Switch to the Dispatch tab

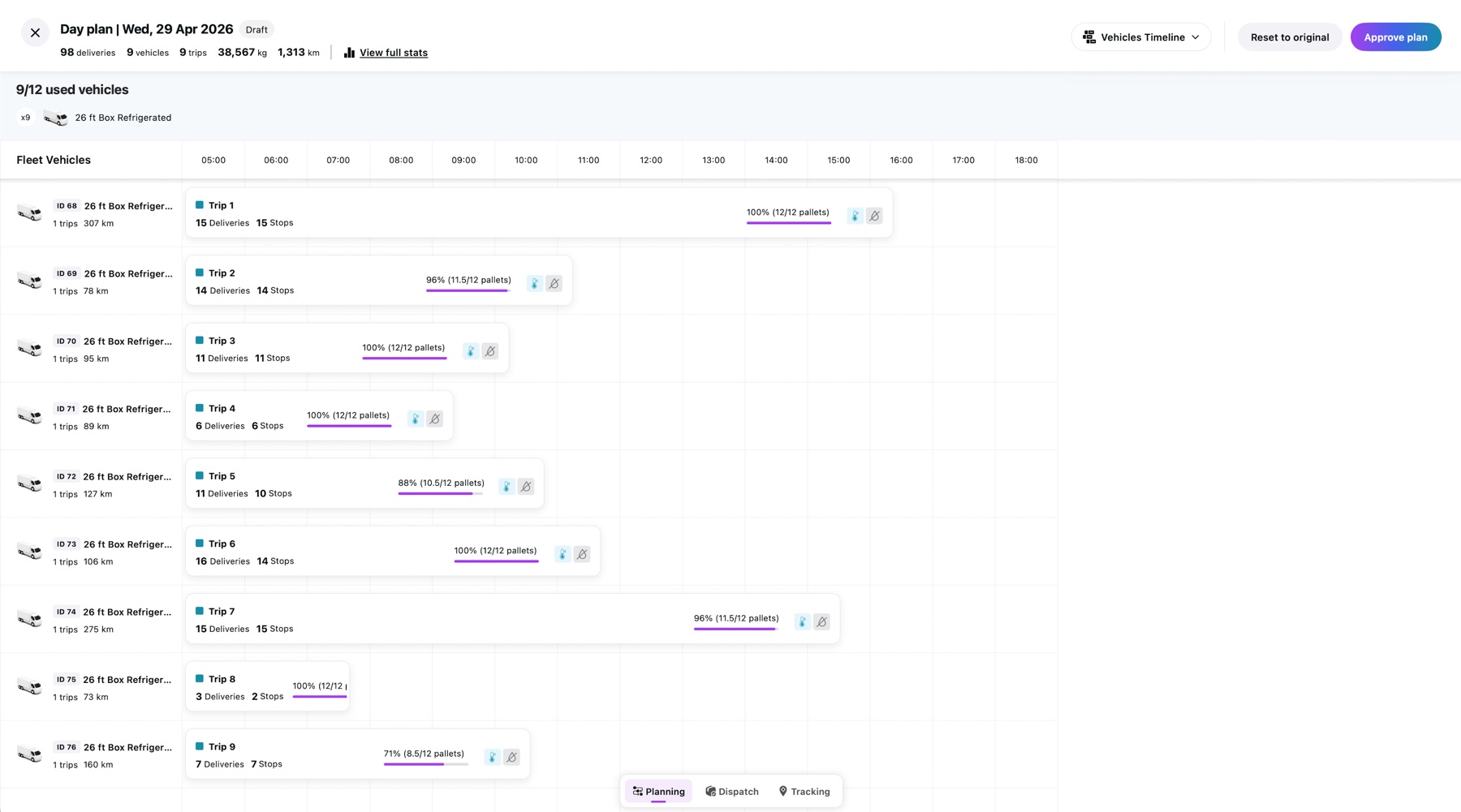coord(732,792)
